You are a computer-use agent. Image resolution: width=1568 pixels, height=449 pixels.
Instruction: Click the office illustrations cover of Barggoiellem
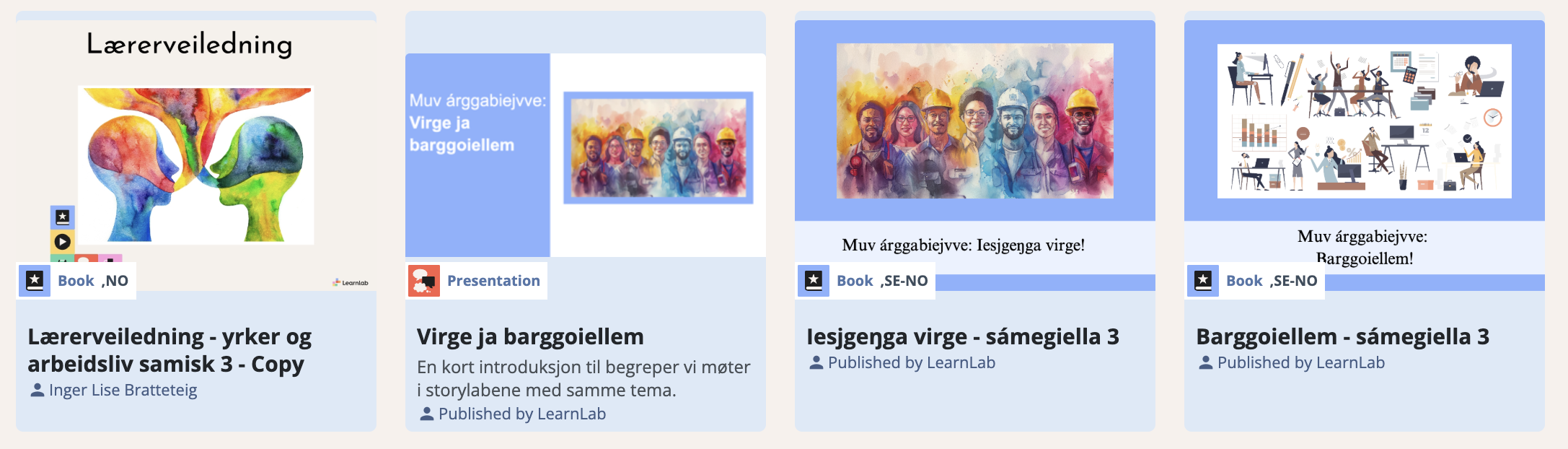[x=1365, y=121]
